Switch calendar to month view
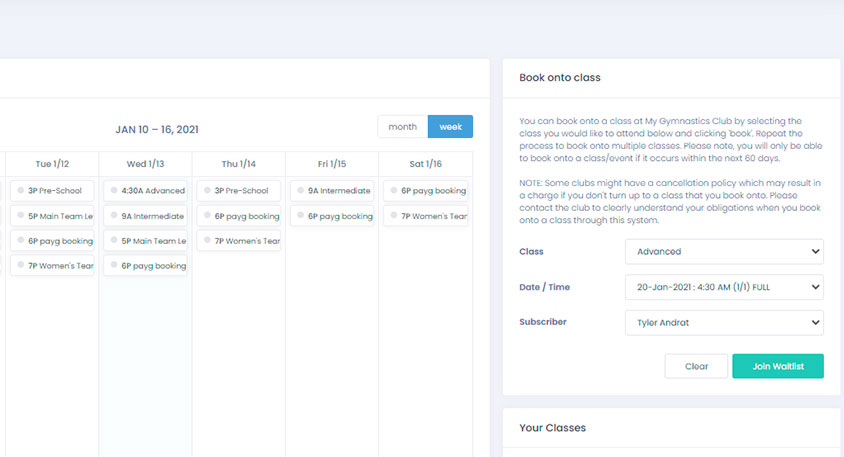This screenshot has height=457, width=844. point(402,127)
